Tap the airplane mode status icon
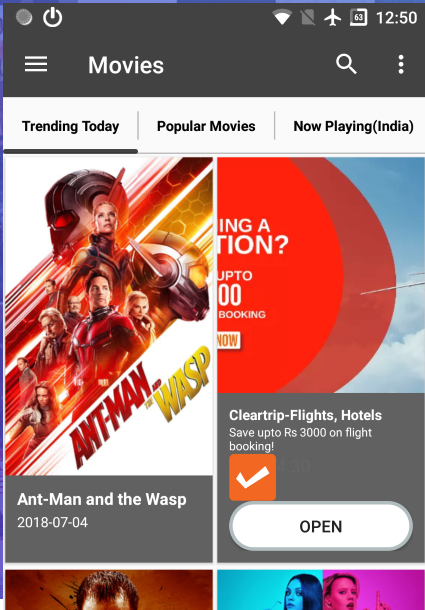 [x=333, y=18]
